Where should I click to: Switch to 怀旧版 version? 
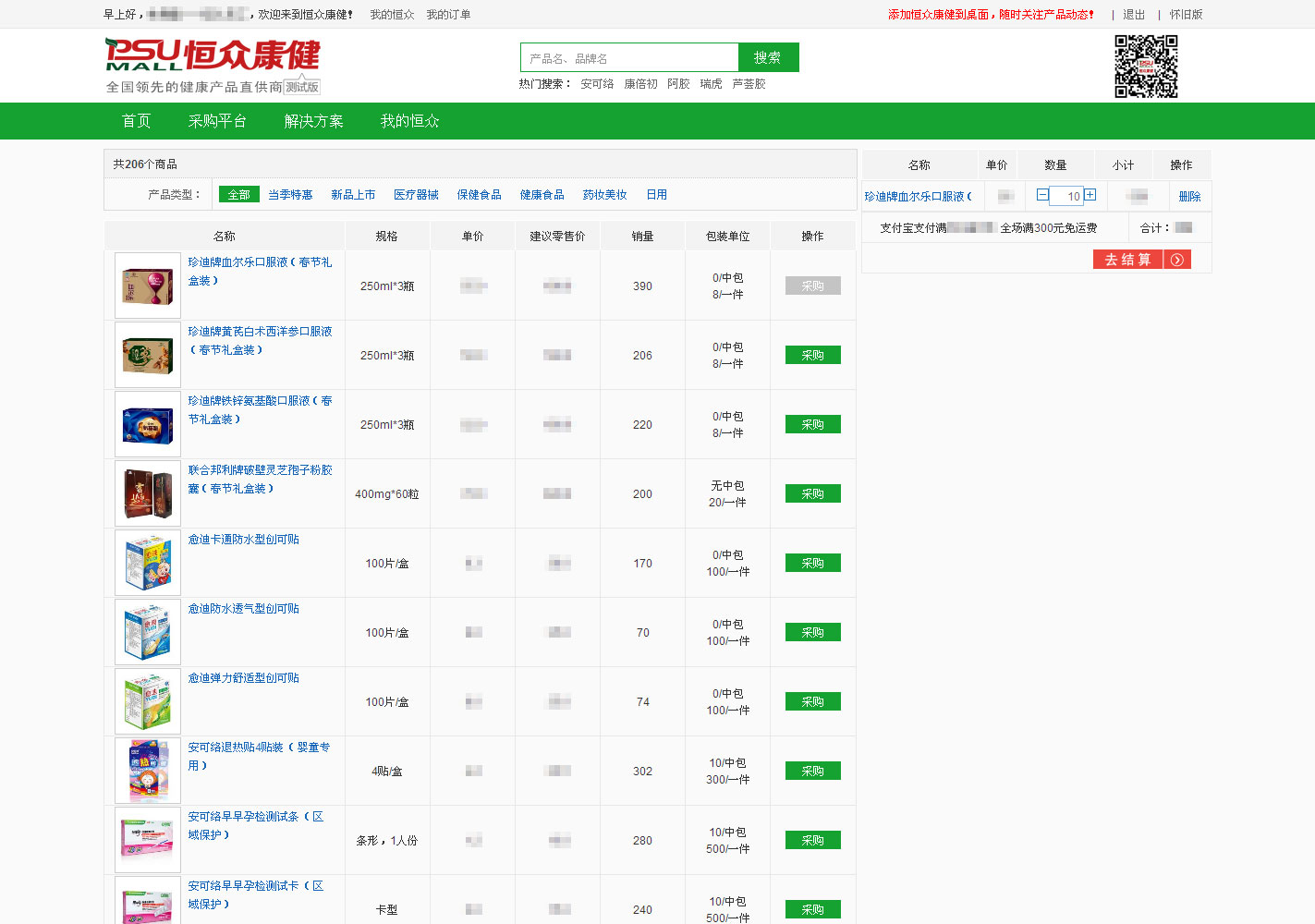point(1187,15)
